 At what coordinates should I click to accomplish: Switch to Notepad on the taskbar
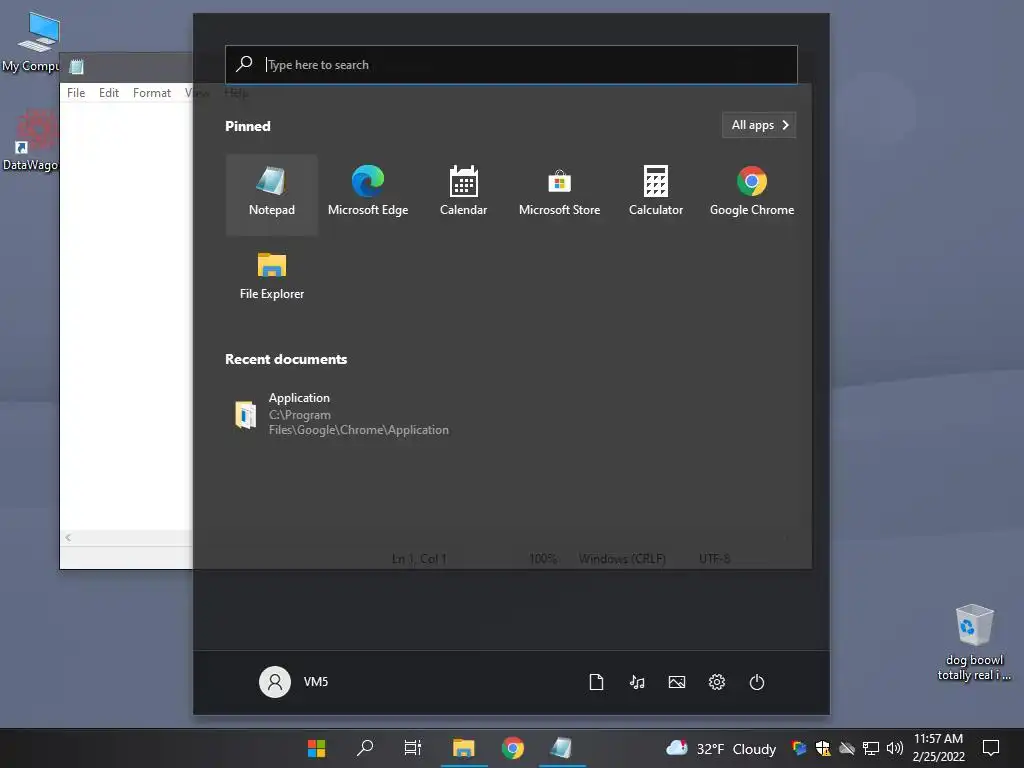(562, 748)
